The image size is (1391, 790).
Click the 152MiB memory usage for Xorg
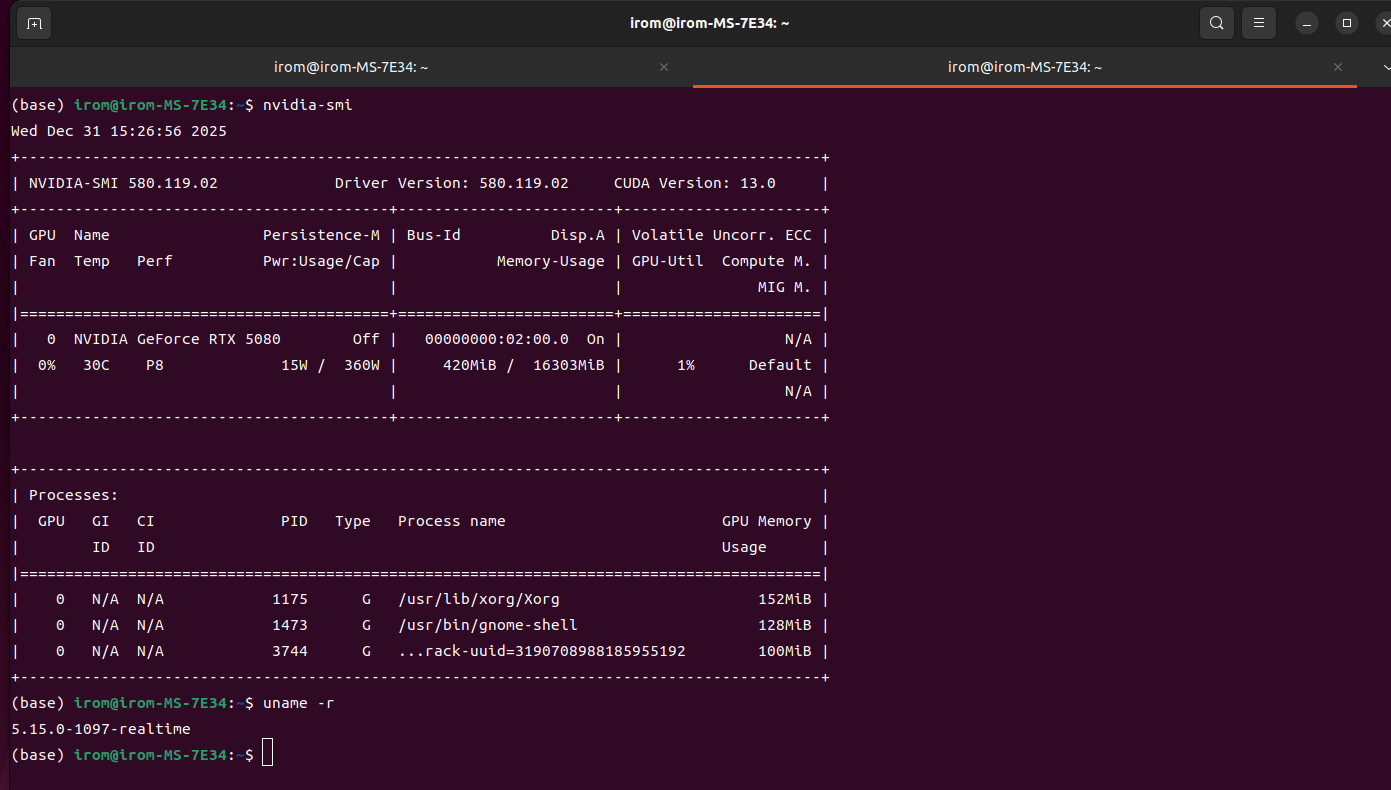point(785,599)
